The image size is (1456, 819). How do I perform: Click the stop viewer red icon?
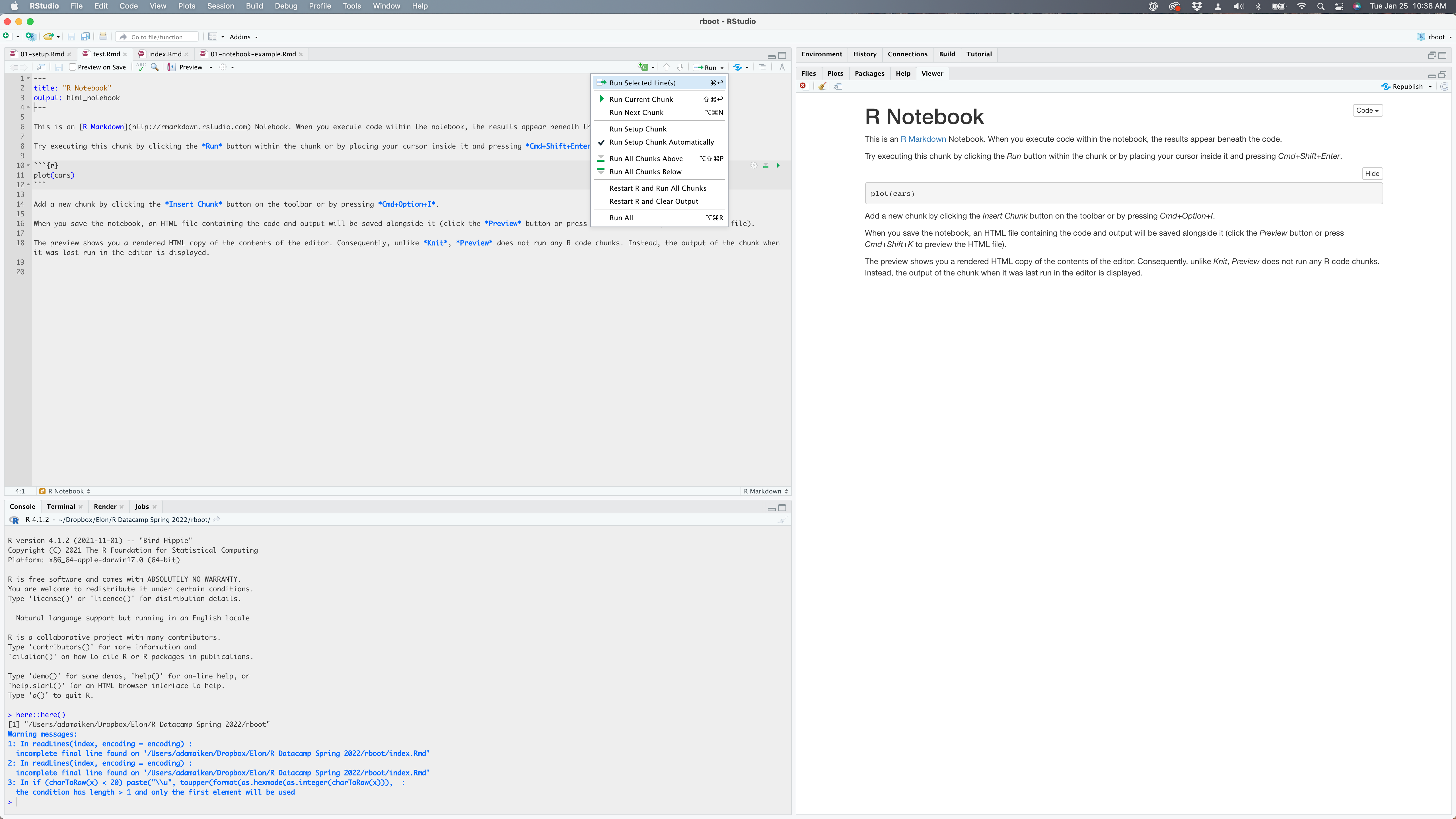tap(803, 86)
